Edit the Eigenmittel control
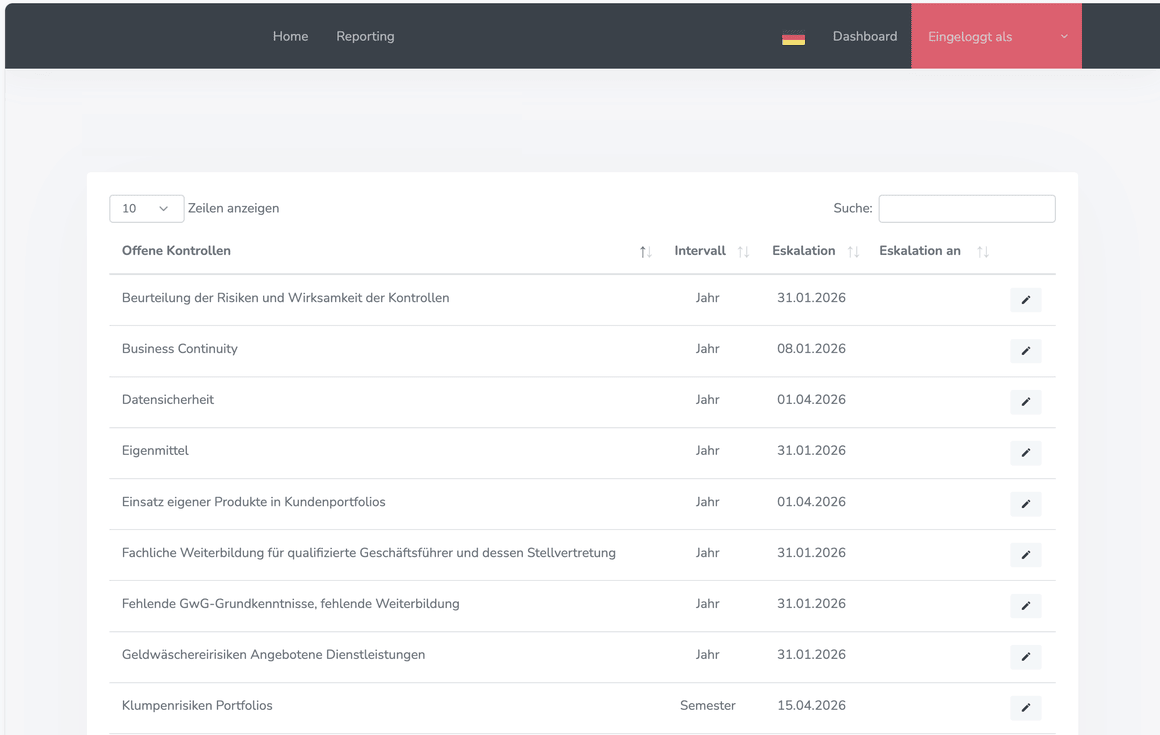The height and width of the screenshot is (735, 1160). pyautogui.click(x=1025, y=453)
